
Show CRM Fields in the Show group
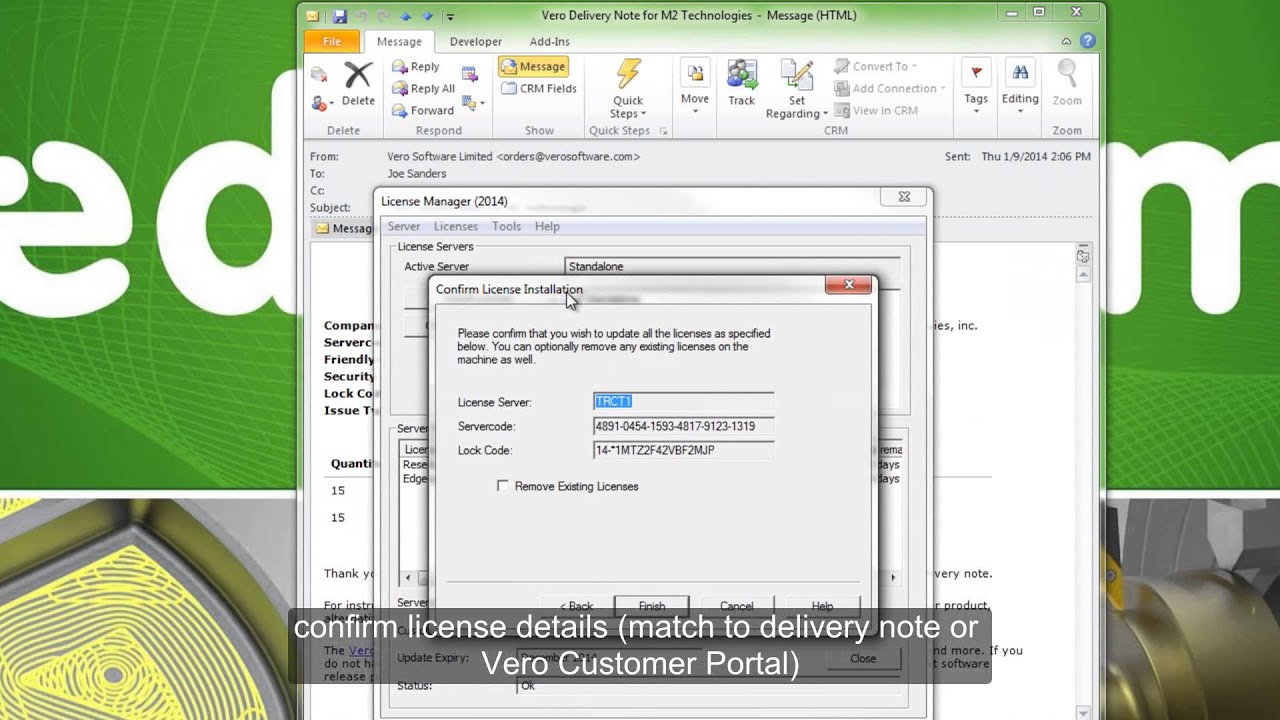click(539, 89)
